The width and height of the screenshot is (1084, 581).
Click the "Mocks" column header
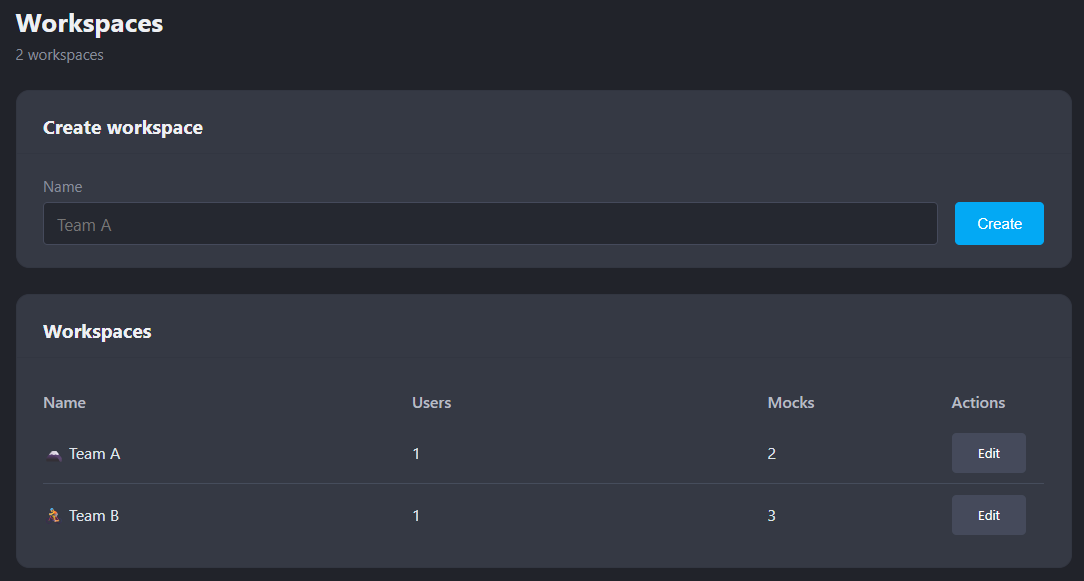[x=791, y=403]
